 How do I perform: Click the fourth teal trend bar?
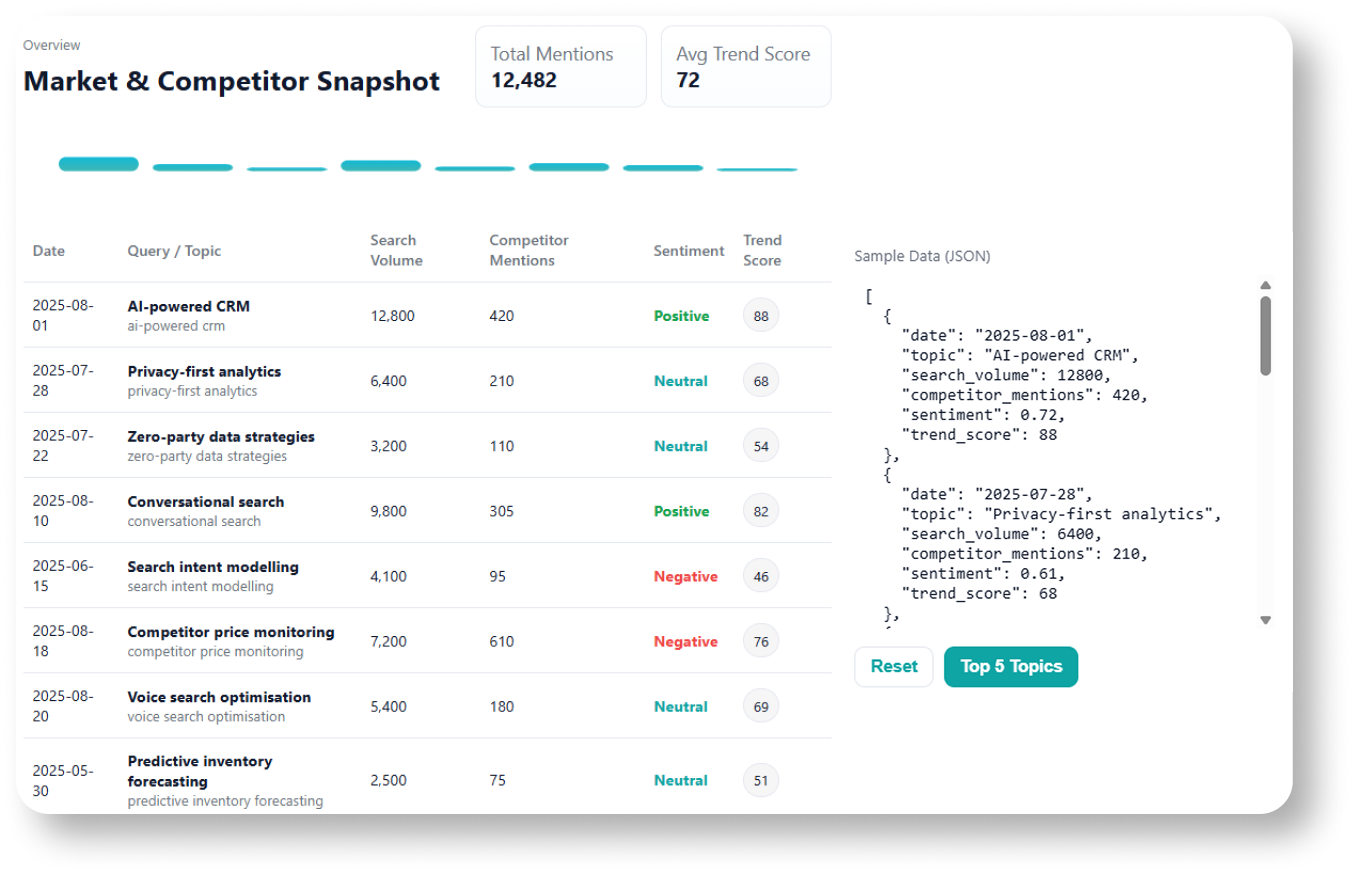coord(380,164)
